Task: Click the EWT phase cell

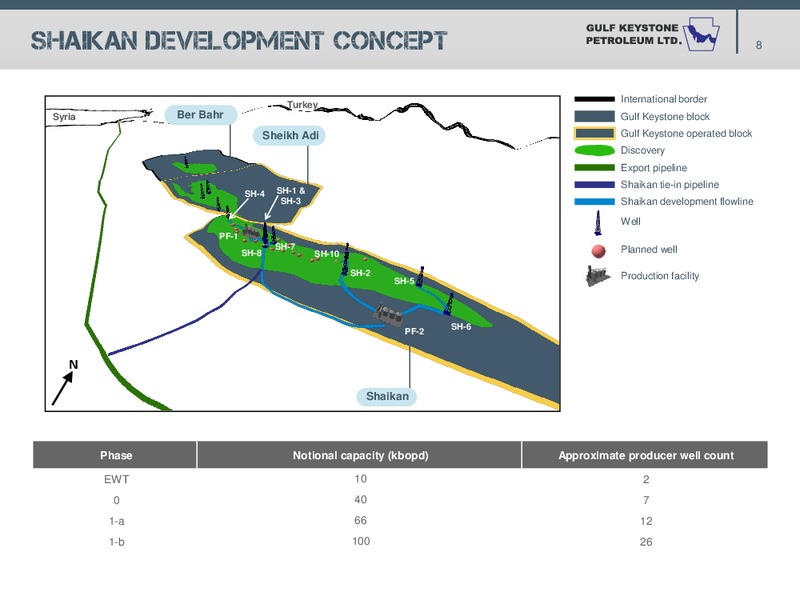Action: (116, 480)
